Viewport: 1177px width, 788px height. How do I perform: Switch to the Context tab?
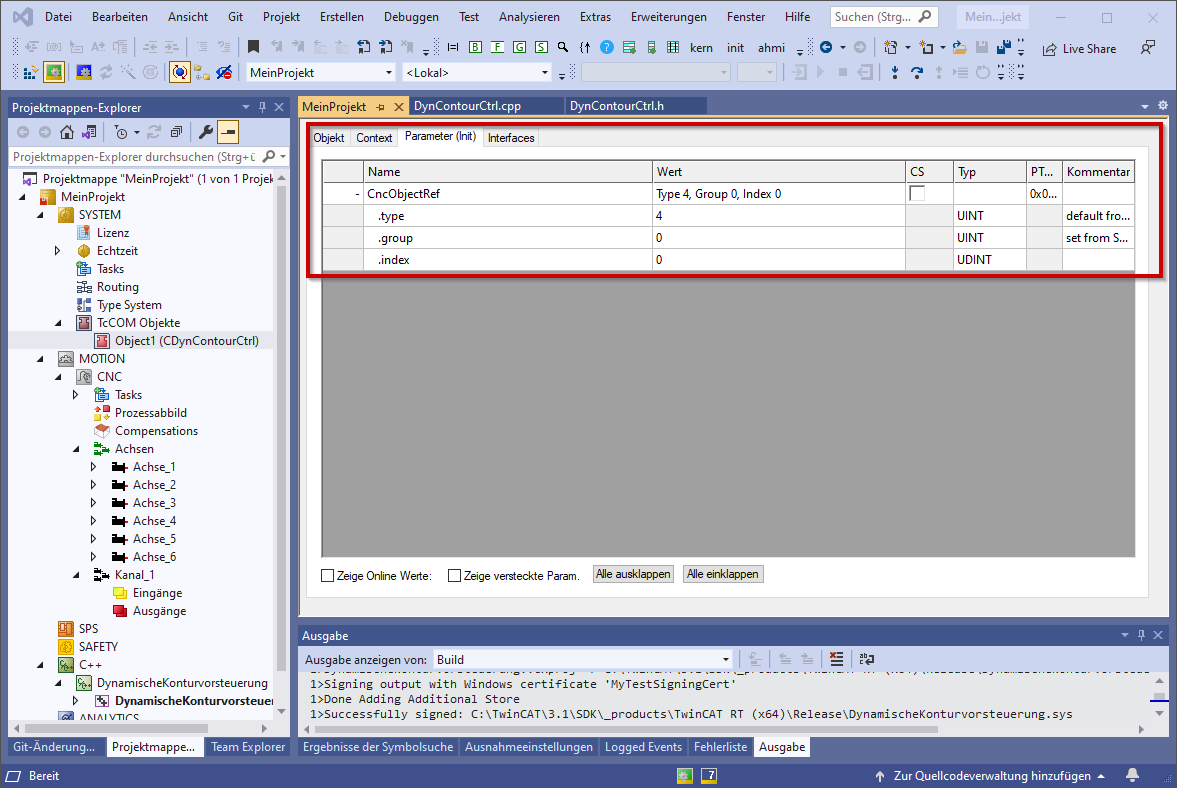coord(374,138)
